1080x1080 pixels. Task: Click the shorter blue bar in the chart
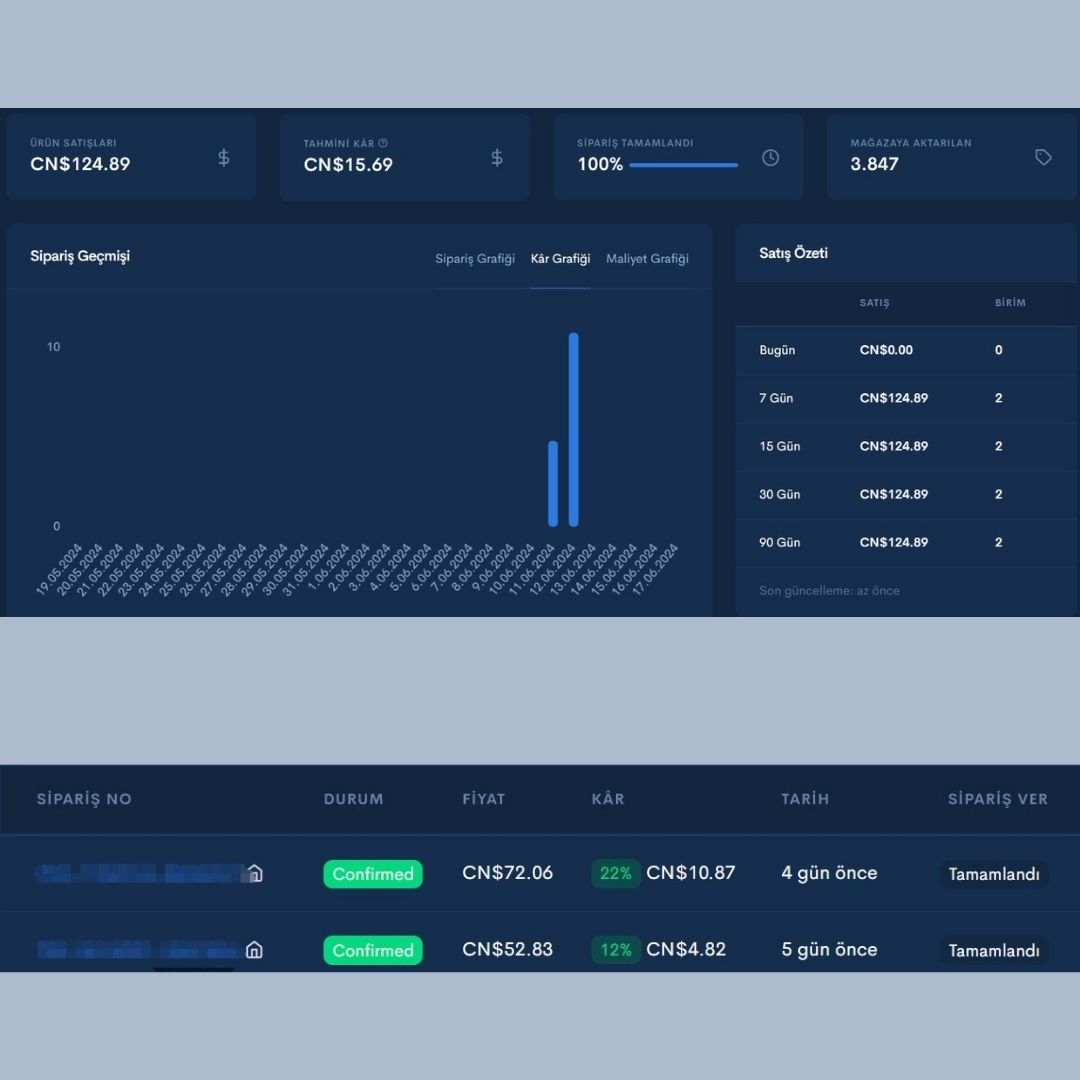click(552, 484)
